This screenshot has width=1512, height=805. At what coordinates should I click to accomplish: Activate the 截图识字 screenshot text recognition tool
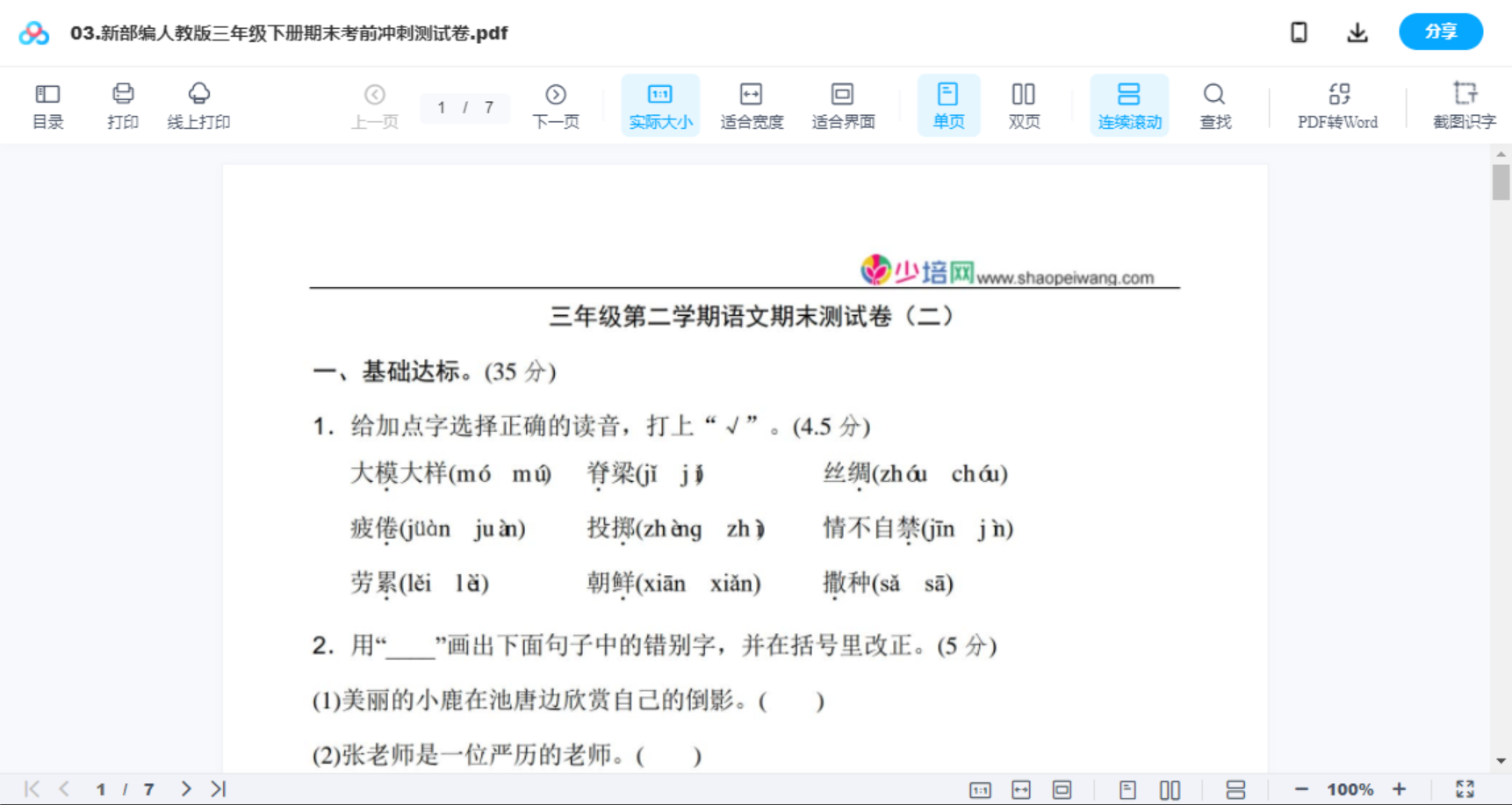pyautogui.click(x=1465, y=104)
